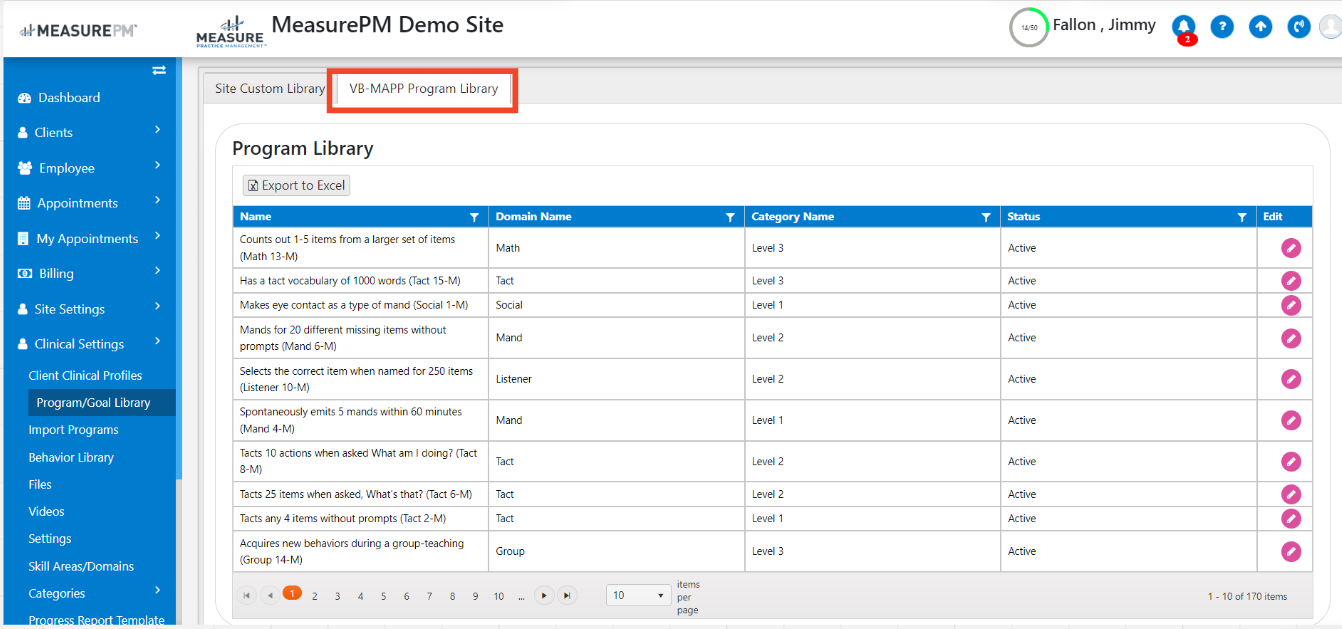
Task: Expand the Appointments sidebar menu
Action: 158,201
